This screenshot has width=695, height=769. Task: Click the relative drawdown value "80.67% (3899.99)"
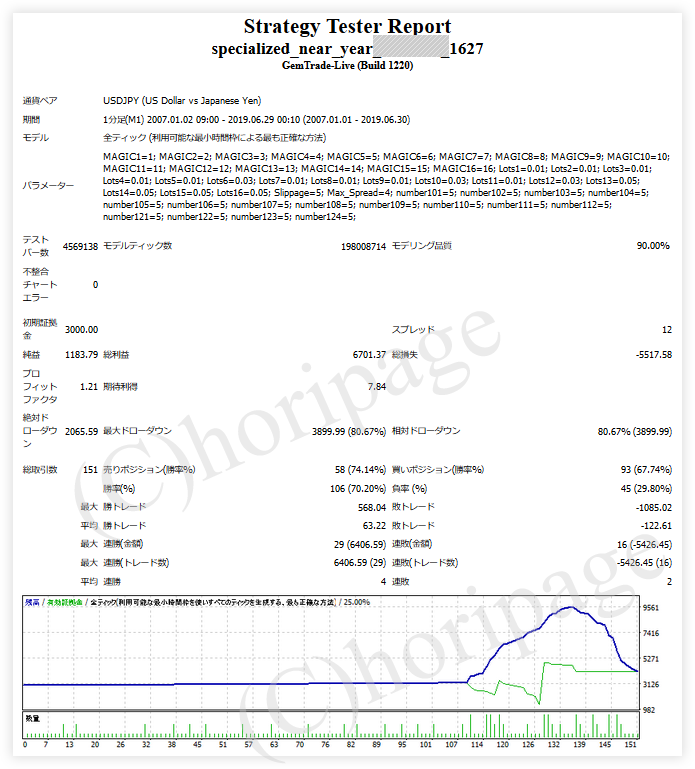click(x=635, y=432)
